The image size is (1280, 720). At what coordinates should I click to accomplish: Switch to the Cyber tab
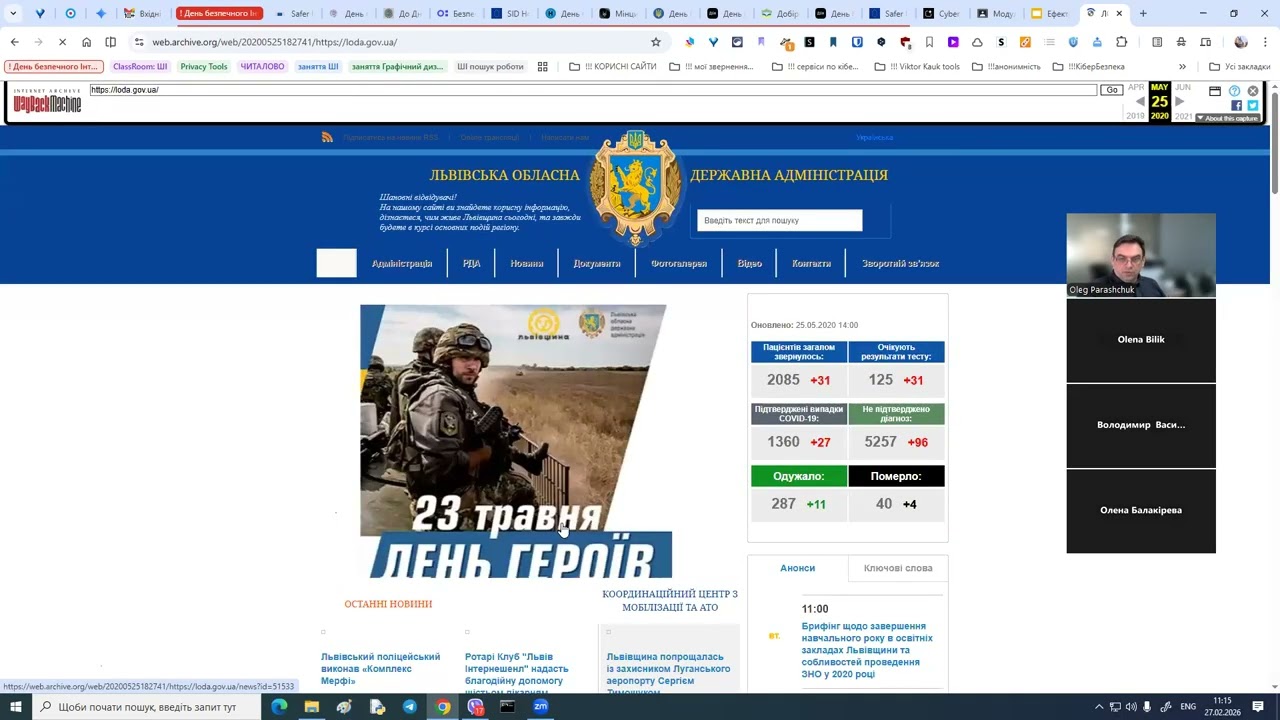click(x=941, y=14)
